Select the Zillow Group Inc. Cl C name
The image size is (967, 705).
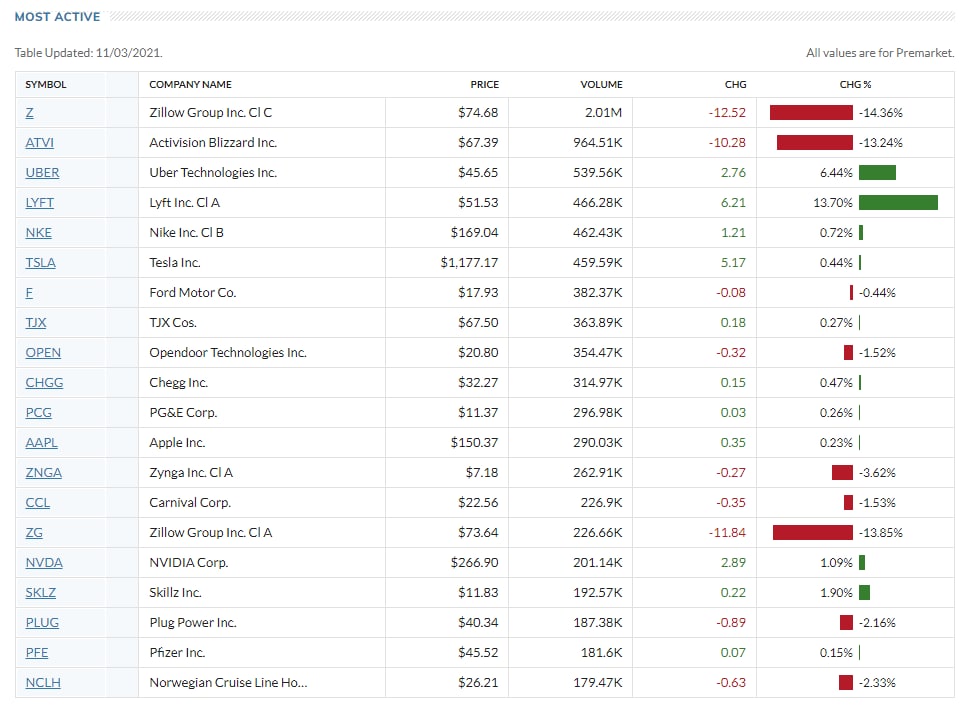pyautogui.click(x=210, y=113)
